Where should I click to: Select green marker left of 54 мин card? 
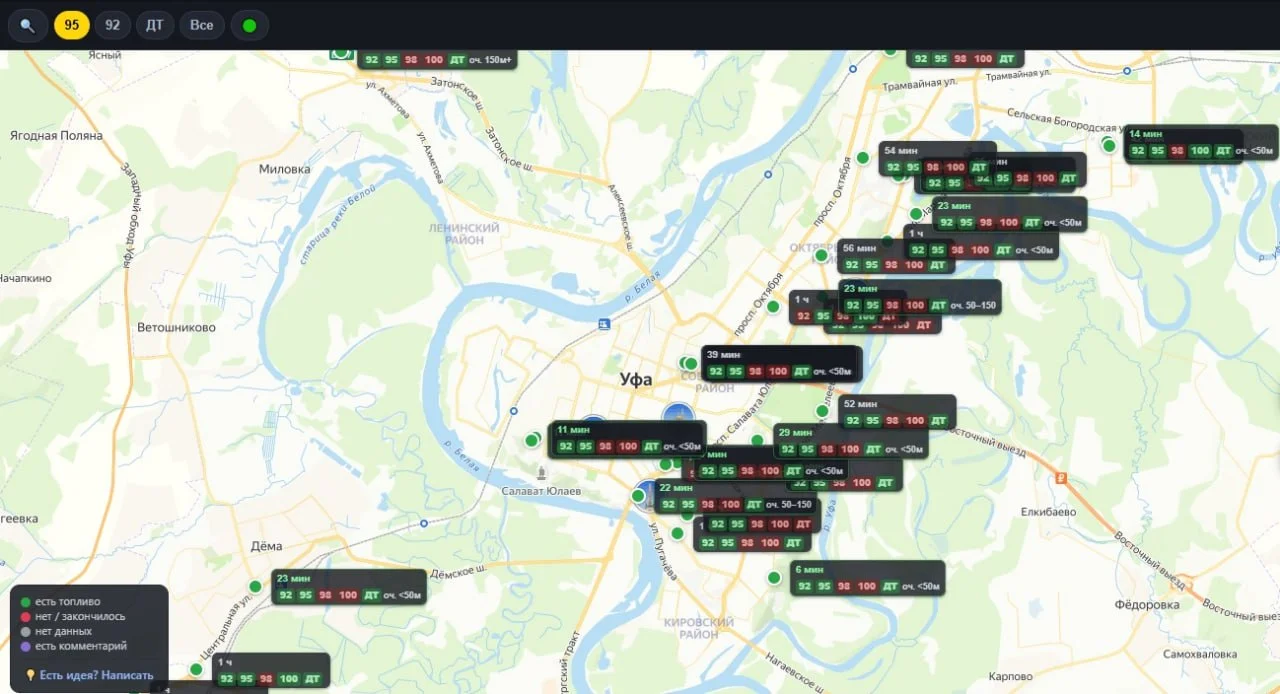coord(863,158)
